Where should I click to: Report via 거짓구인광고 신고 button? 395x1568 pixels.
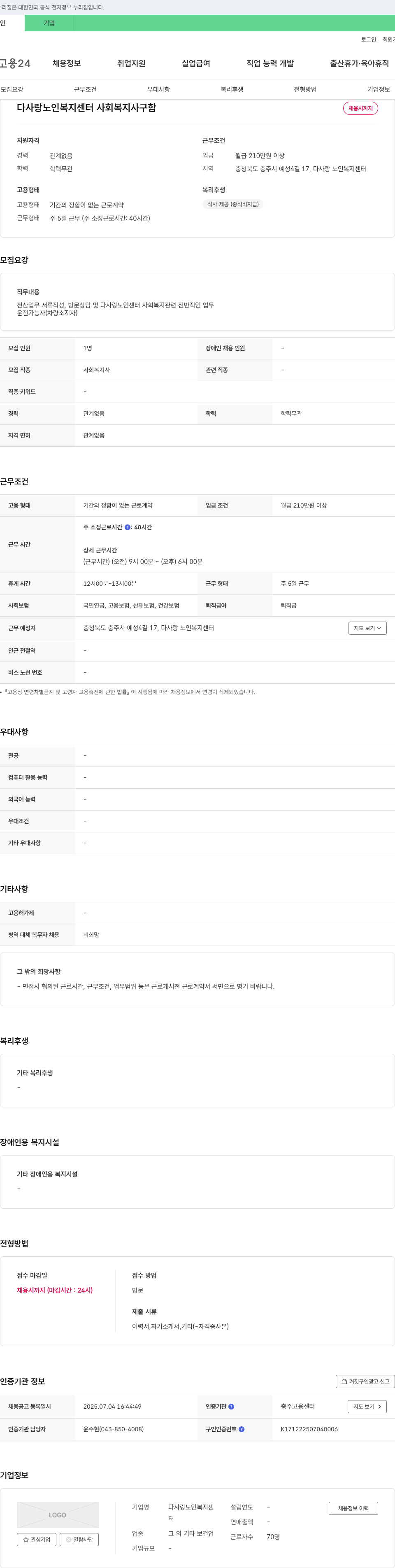click(365, 1382)
